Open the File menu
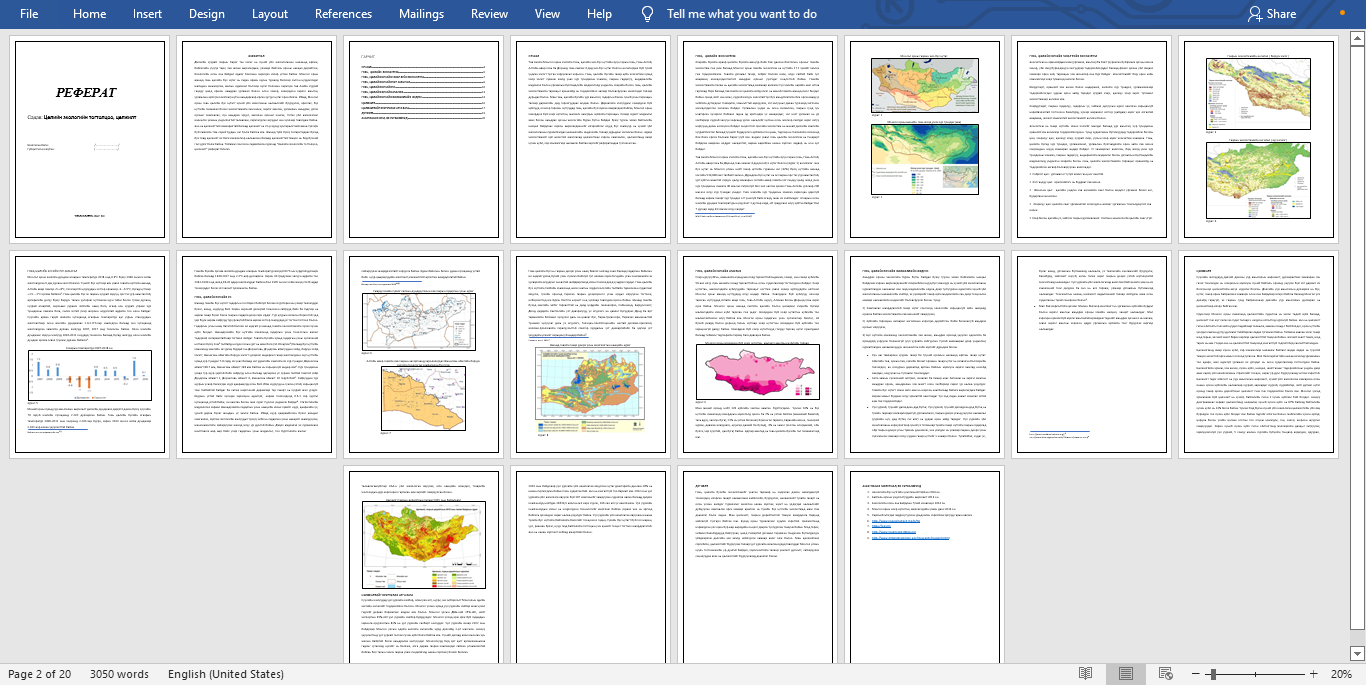Image resolution: width=1366 pixels, height=685 pixels. point(29,14)
